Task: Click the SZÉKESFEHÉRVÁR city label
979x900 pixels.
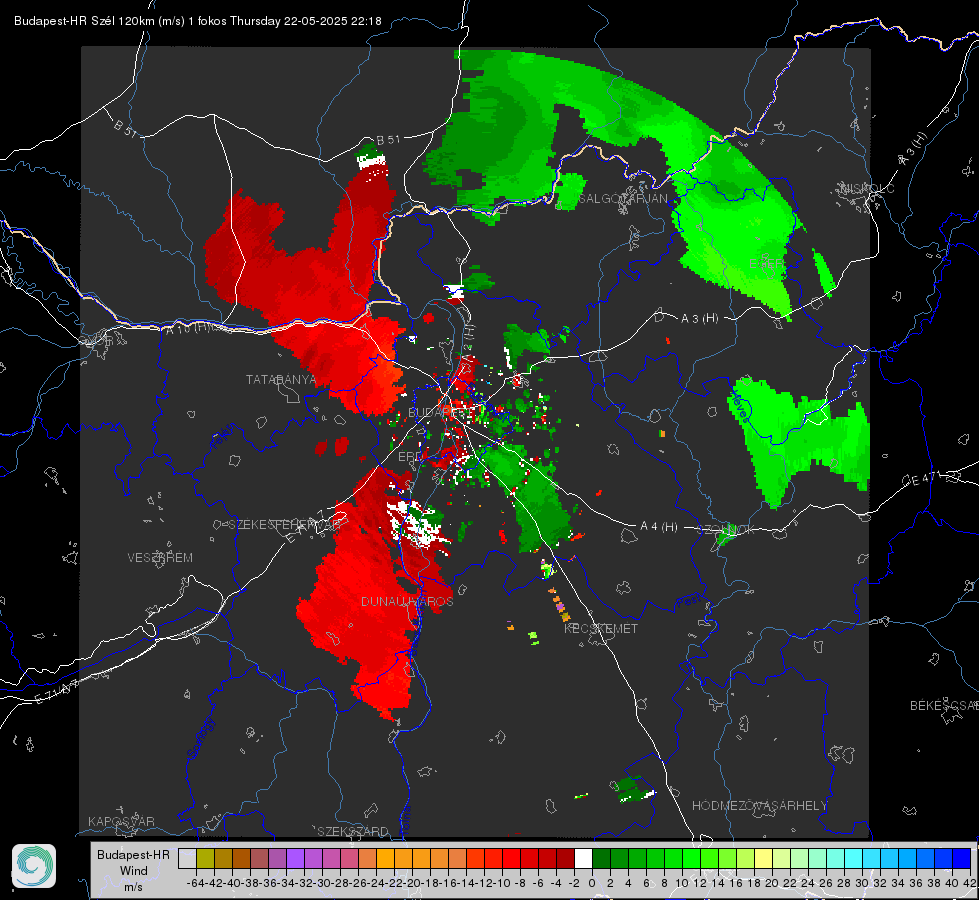Action: [x=285, y=525]
